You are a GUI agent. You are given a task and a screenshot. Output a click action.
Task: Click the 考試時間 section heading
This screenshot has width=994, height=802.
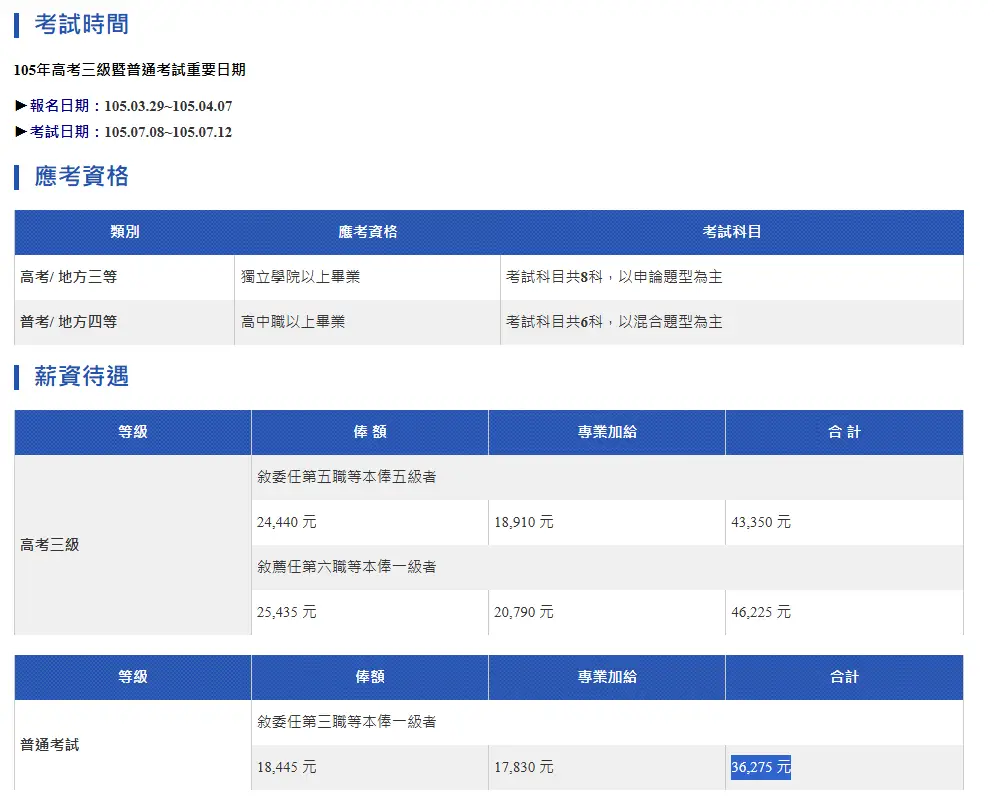(81, 24)
